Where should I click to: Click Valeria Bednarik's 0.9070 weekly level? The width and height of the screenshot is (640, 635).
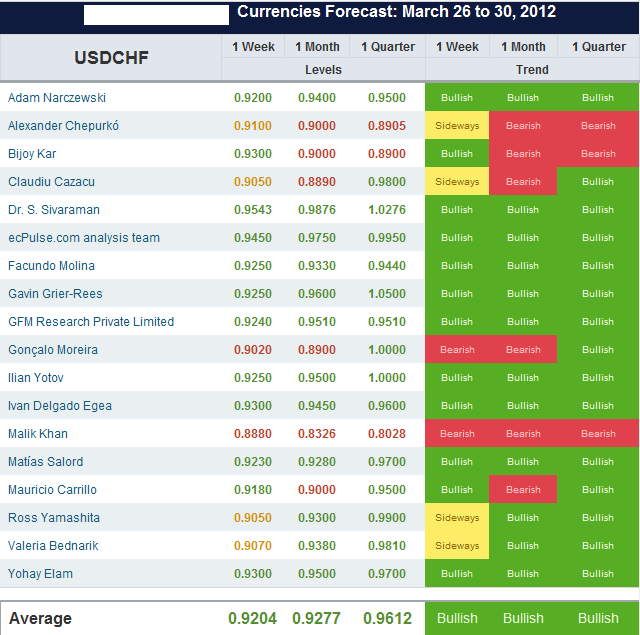253,546
